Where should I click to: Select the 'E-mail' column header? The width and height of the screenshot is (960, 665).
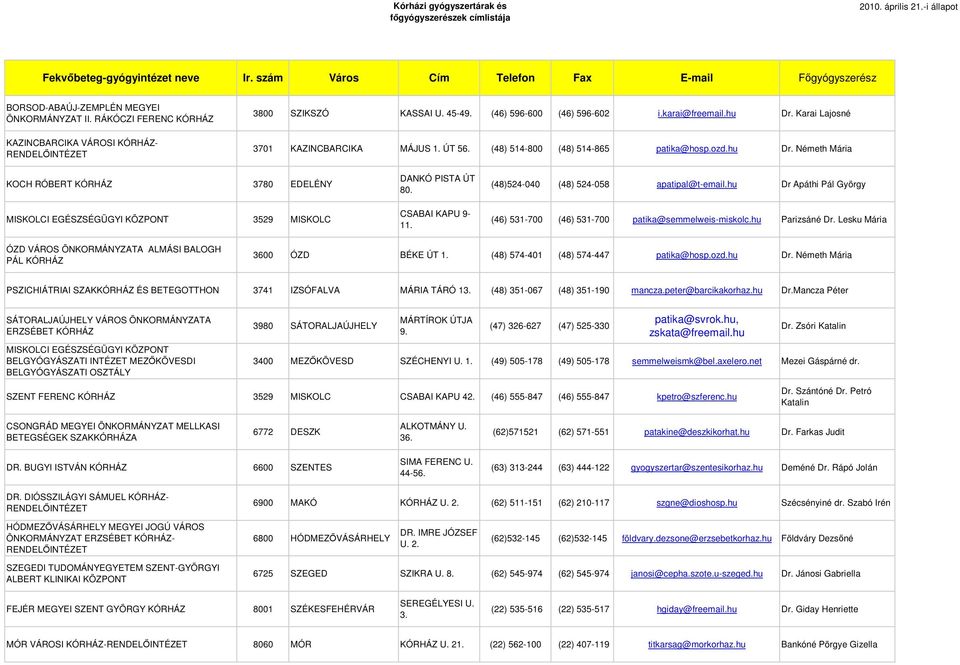pos(697,78)
